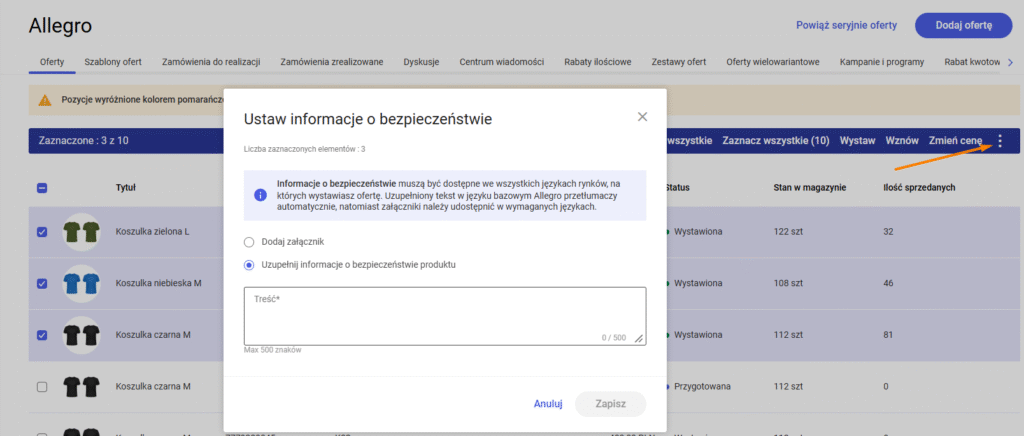
Task: Click the Koszulka zielona L title
Action: [152, 232]
